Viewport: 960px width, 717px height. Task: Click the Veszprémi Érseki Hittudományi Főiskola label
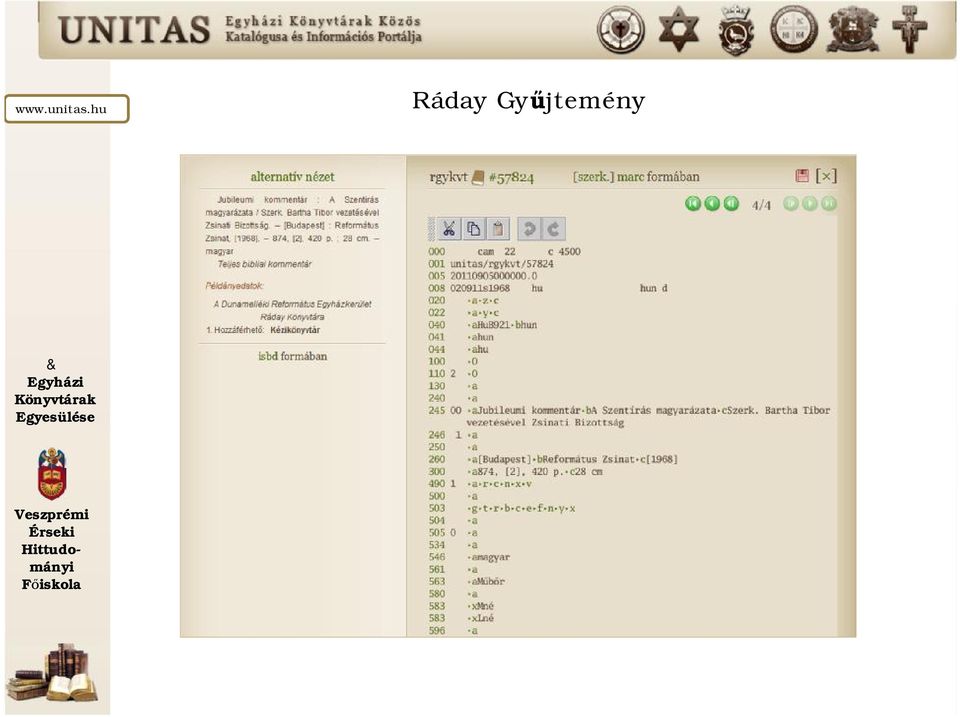(x=51, y=549)
